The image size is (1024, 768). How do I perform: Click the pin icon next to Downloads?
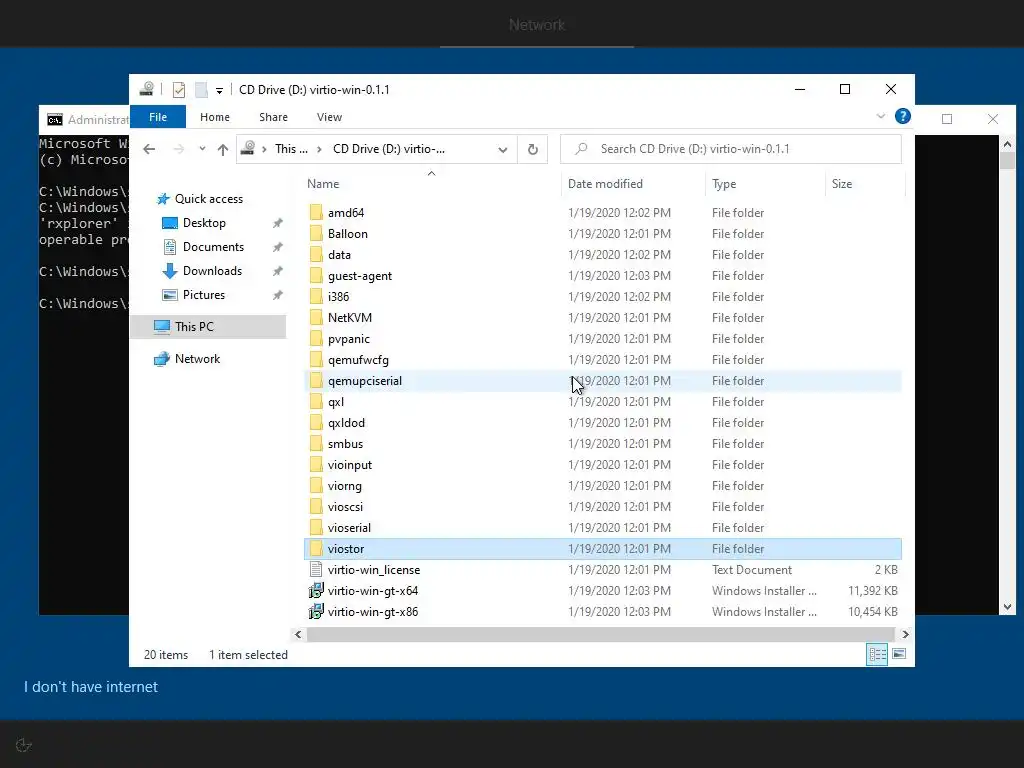tap(278, 271)
